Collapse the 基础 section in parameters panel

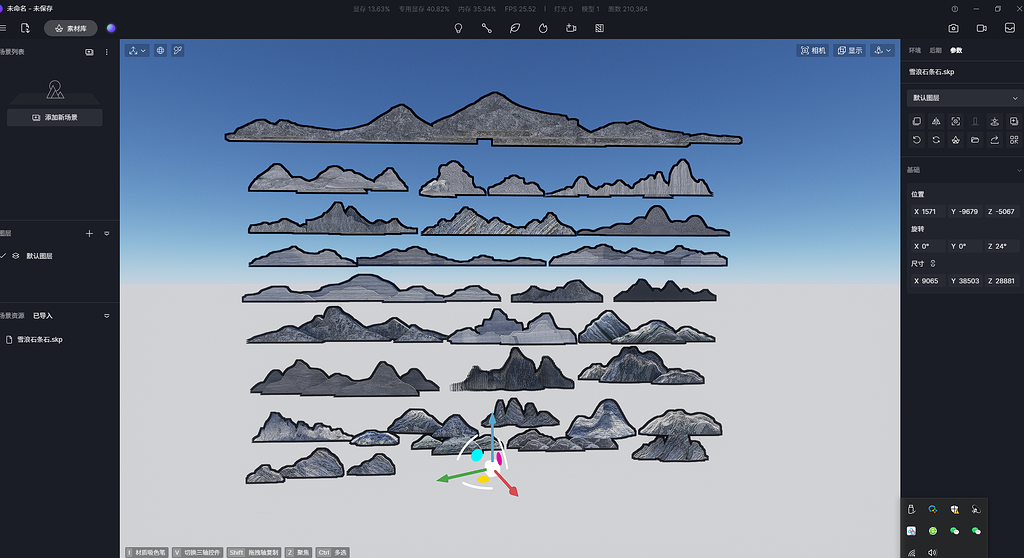click(1014, 170)
